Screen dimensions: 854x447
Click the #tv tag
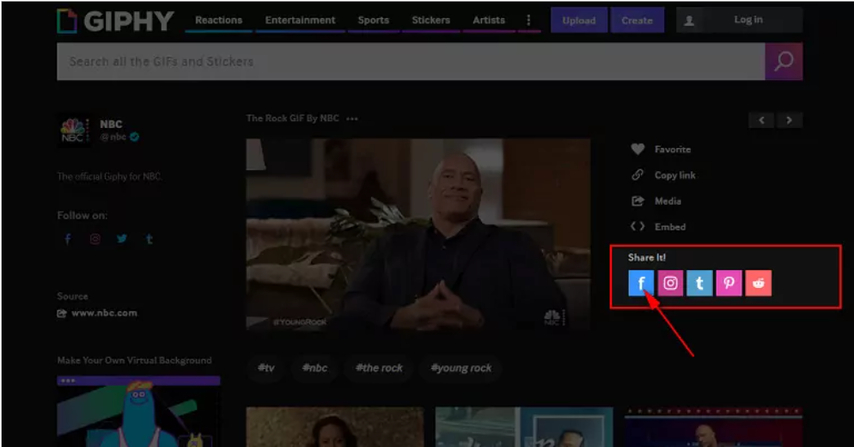point(266,368)
